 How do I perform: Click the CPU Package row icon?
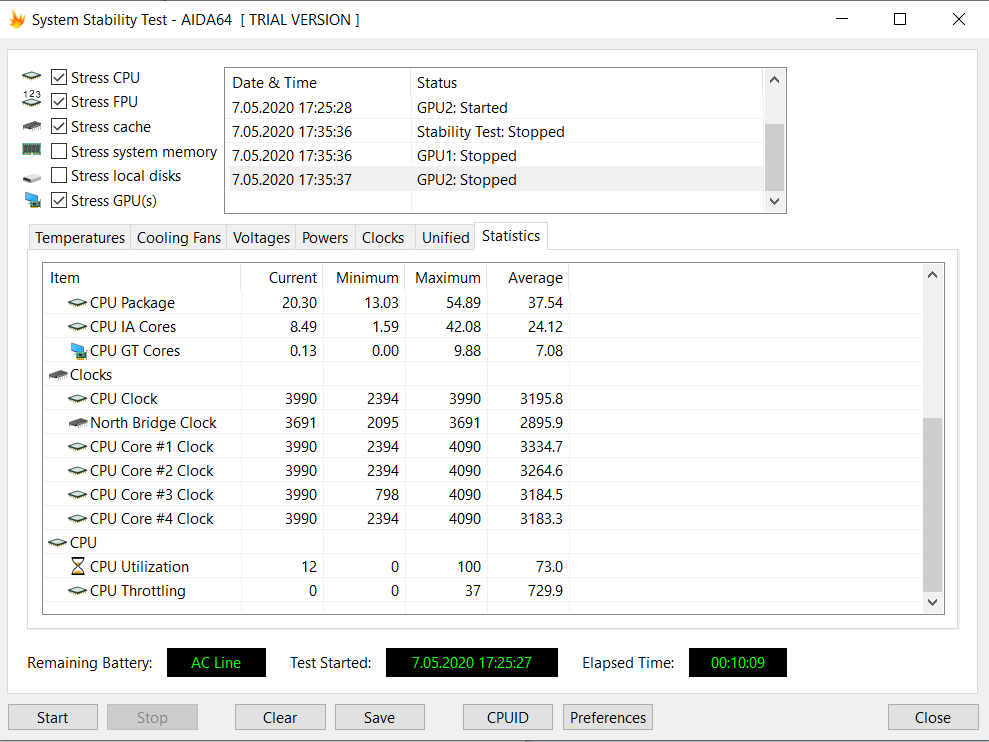[77, 303]
